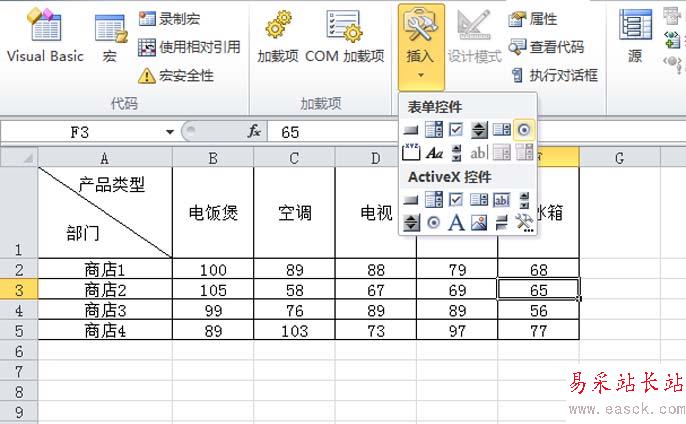Insert ActiveX List Box

tap(479, 200)
